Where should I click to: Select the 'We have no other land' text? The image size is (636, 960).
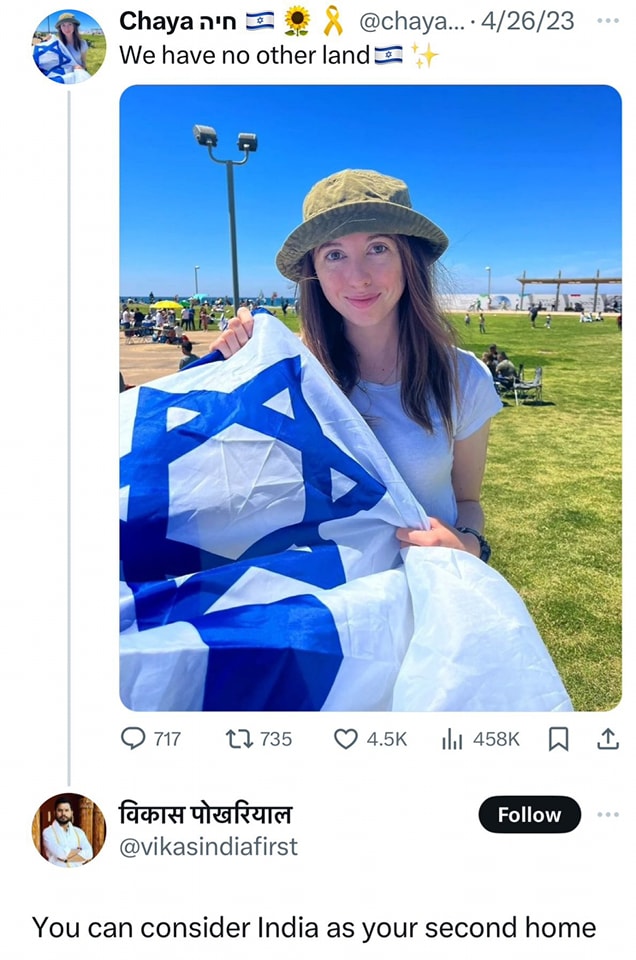pos(244,56)
